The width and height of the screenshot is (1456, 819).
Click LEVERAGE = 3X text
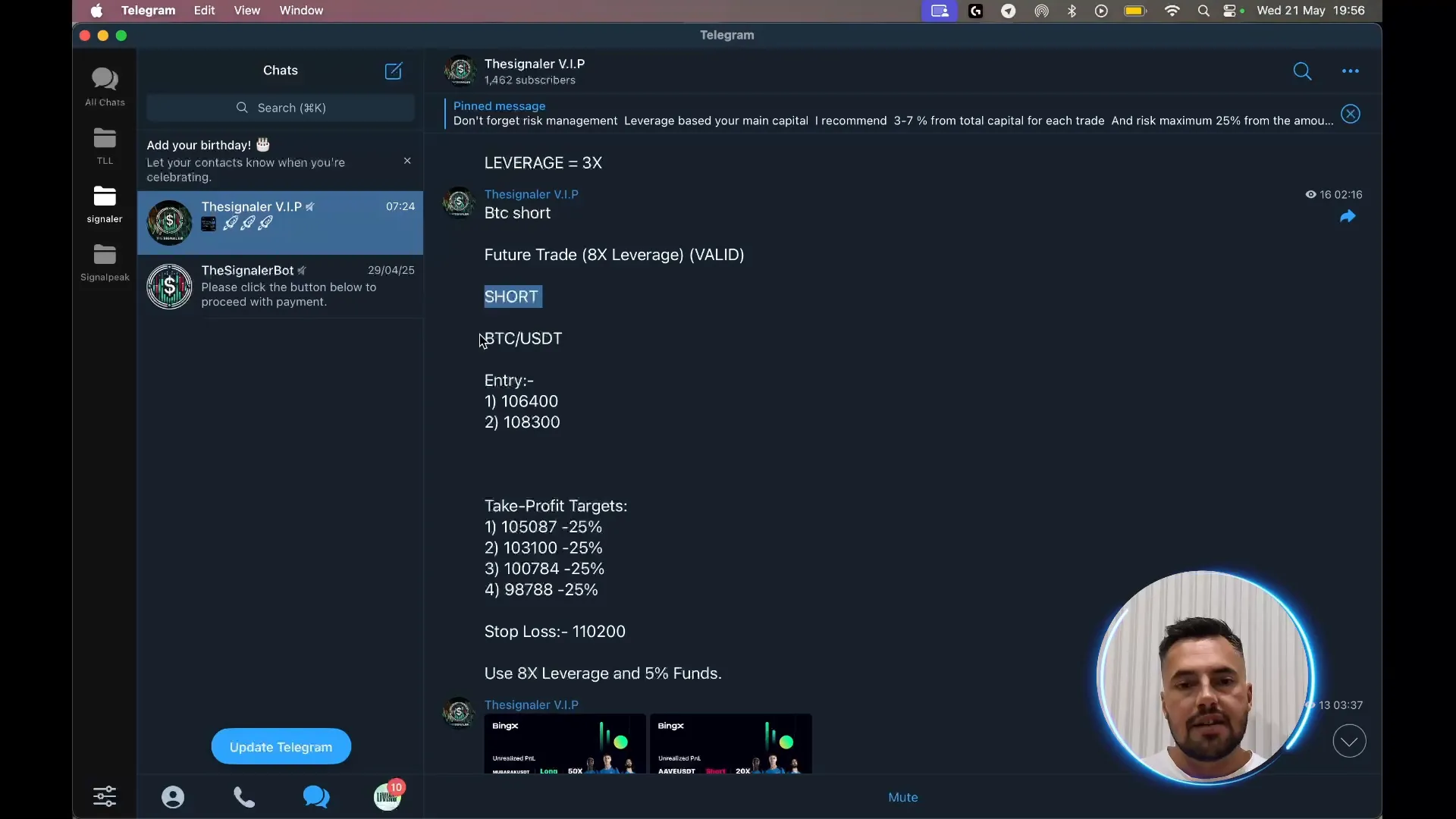(x=543, y=162)
